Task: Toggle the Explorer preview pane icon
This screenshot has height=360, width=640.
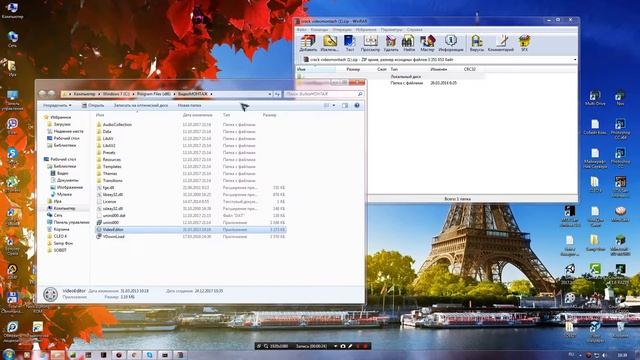Action: (x=345, y=106)
